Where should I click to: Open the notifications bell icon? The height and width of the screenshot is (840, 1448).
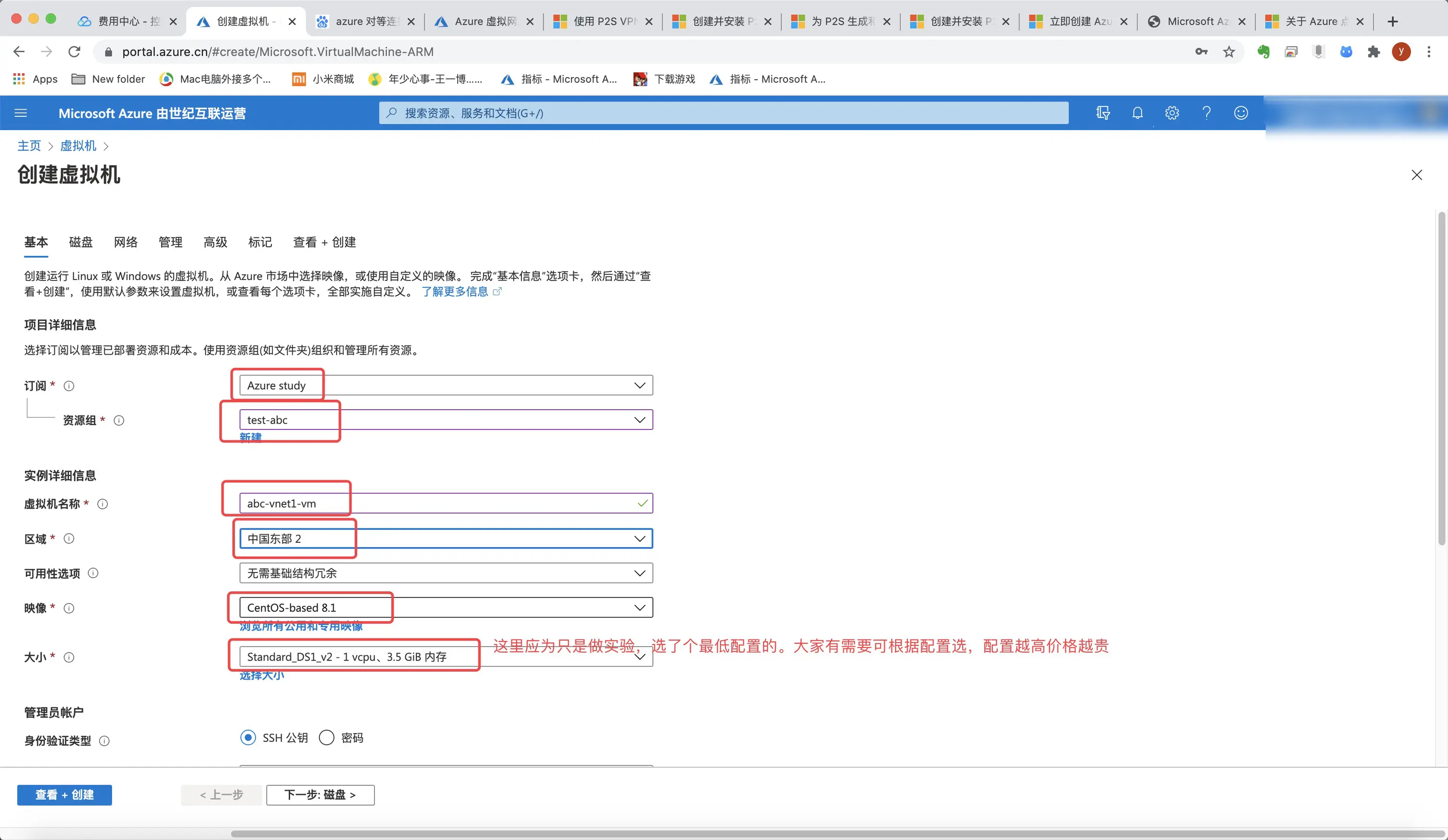(1137, 113)
